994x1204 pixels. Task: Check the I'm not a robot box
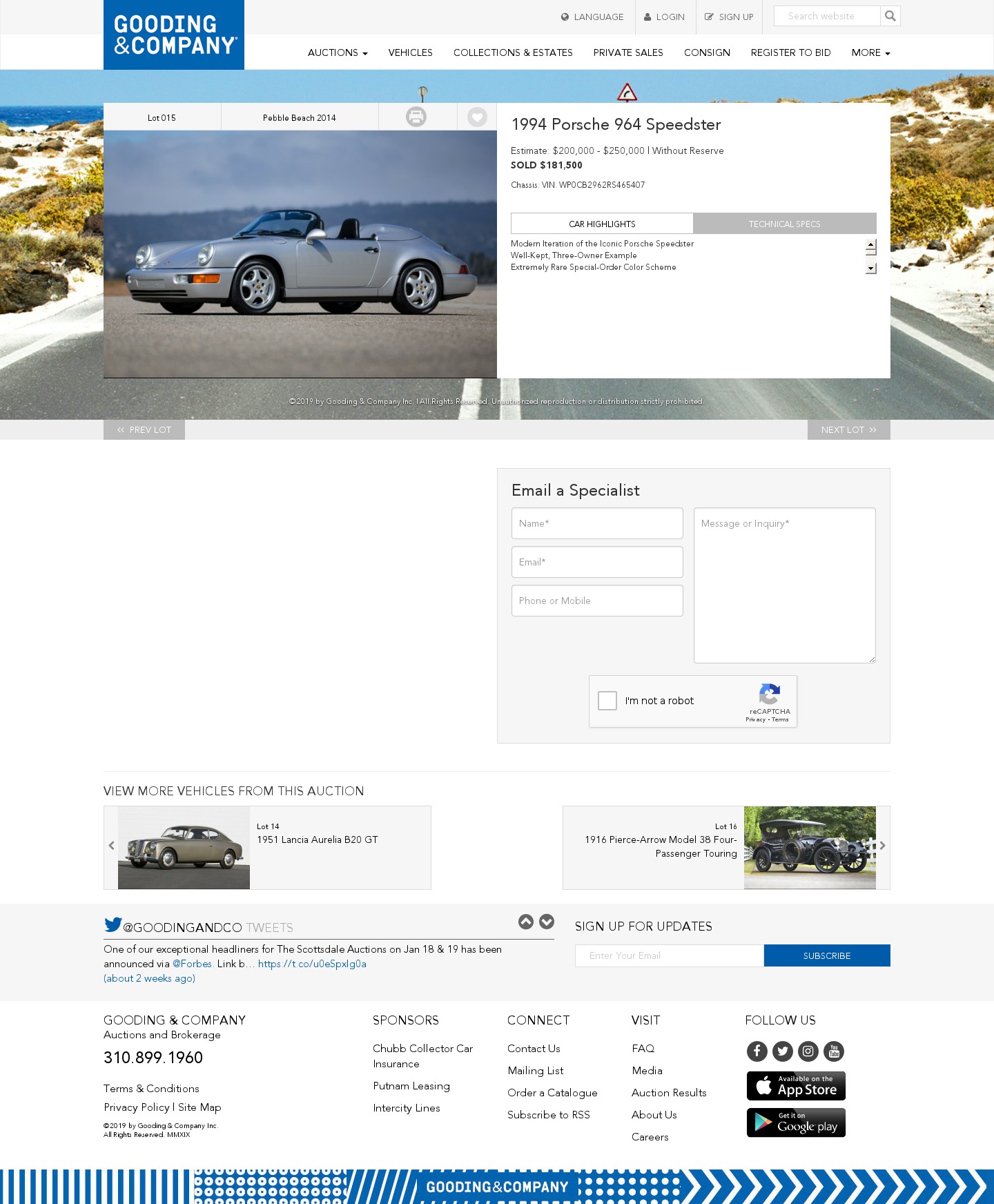[607, 701]
